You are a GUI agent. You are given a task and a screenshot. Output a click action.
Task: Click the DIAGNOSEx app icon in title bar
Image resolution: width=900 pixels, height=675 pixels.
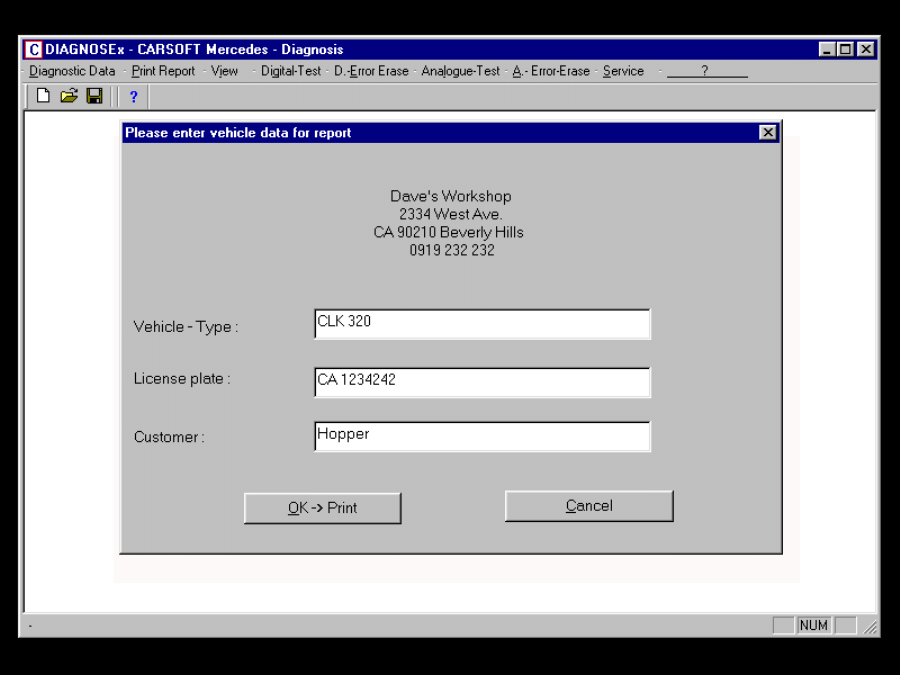click(33, 49)
